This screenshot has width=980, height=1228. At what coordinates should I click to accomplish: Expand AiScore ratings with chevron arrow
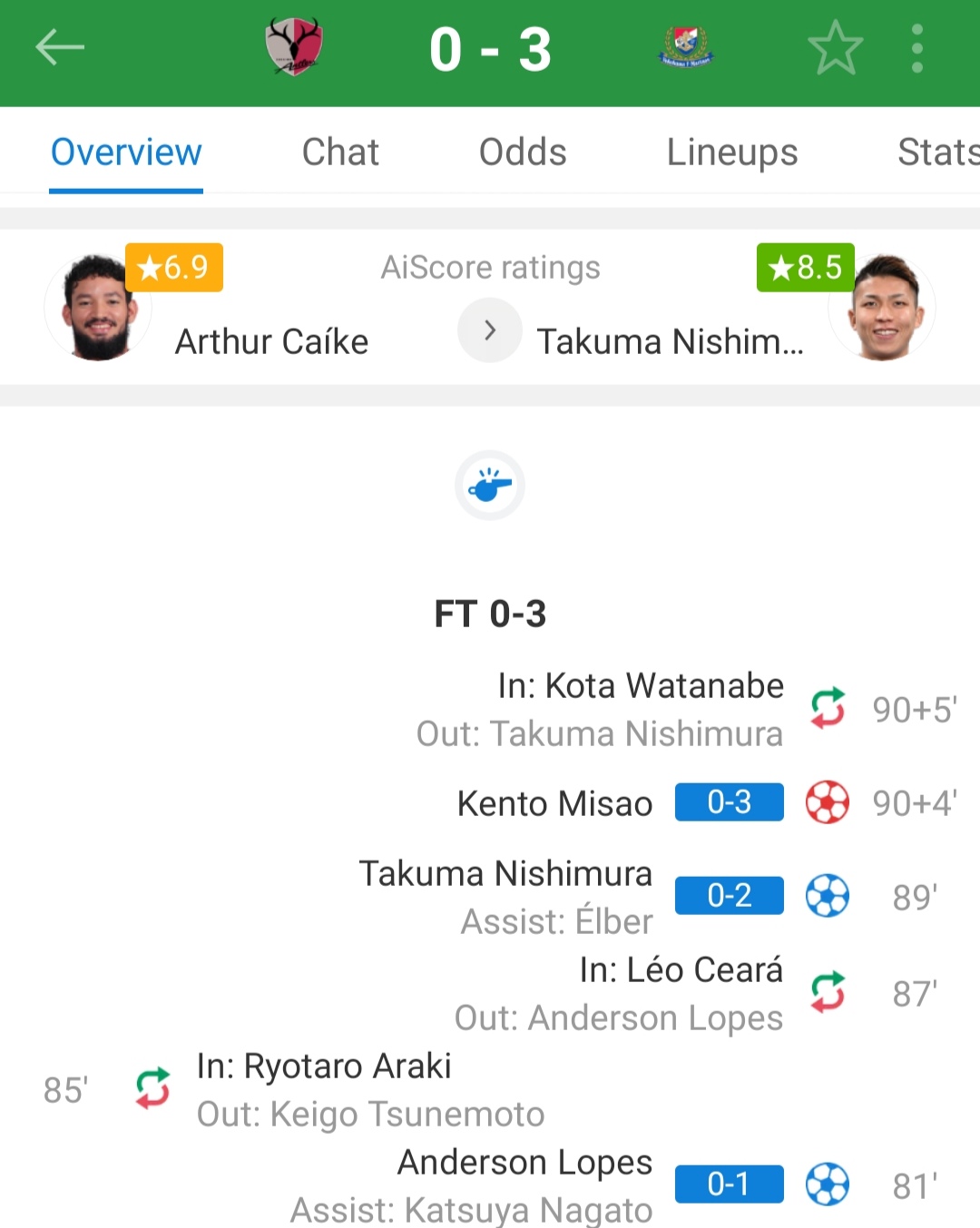490,330
